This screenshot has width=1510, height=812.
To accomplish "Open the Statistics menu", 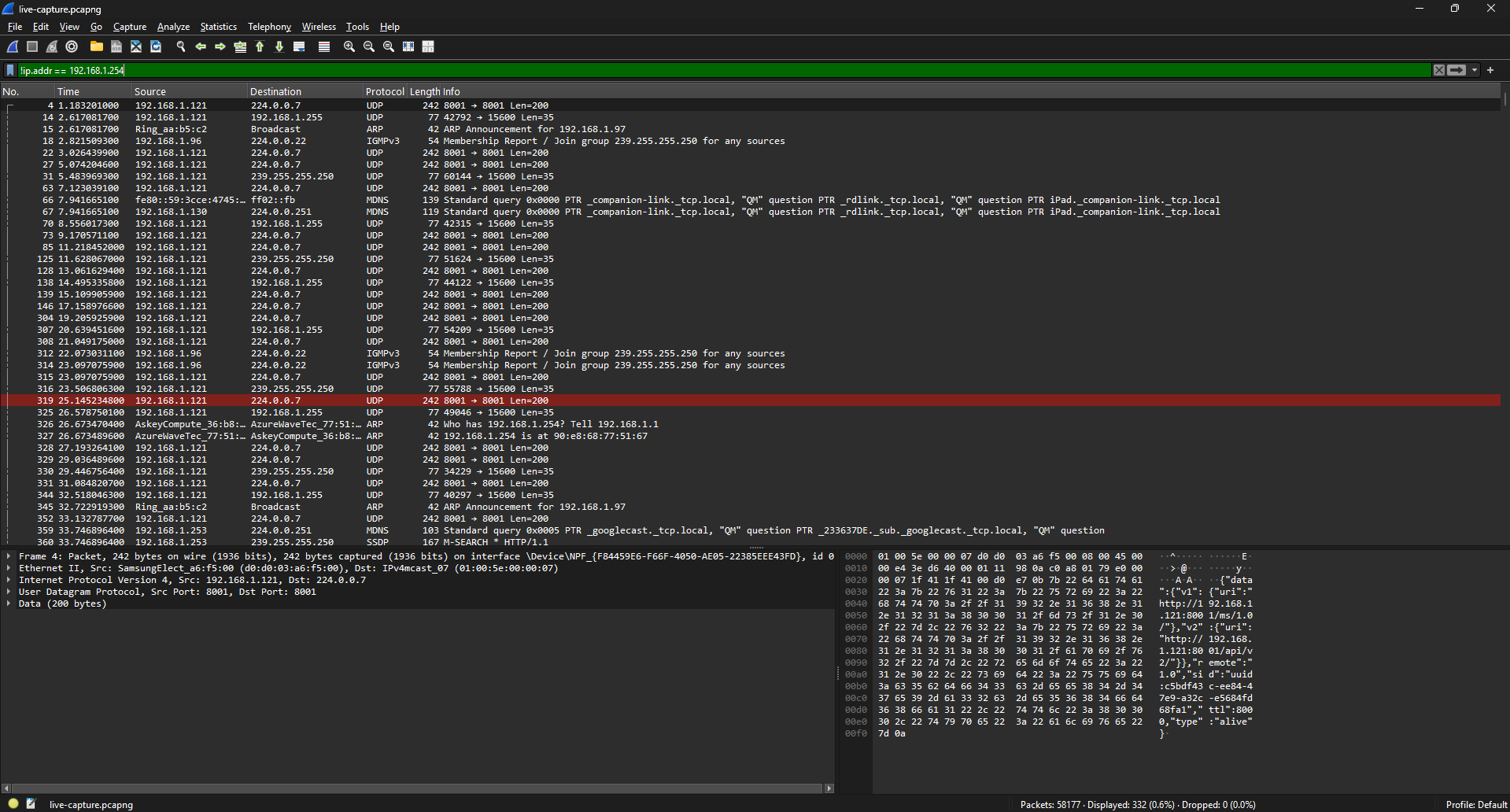I will 218,27.
